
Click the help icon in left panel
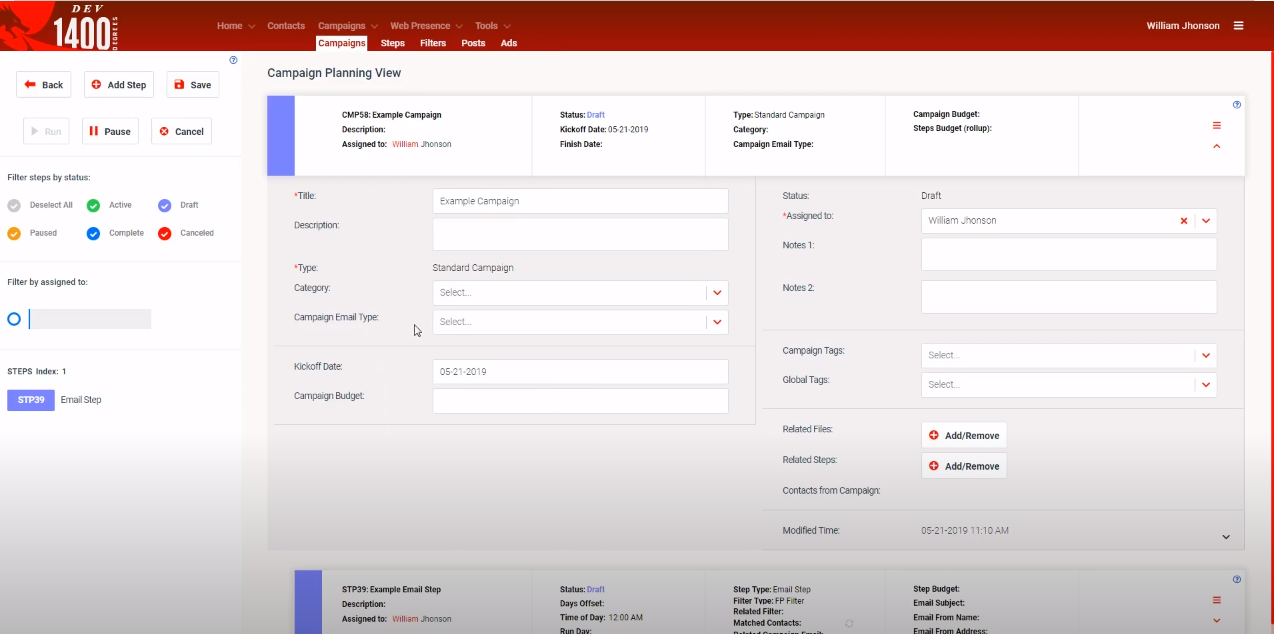point(233,60)
